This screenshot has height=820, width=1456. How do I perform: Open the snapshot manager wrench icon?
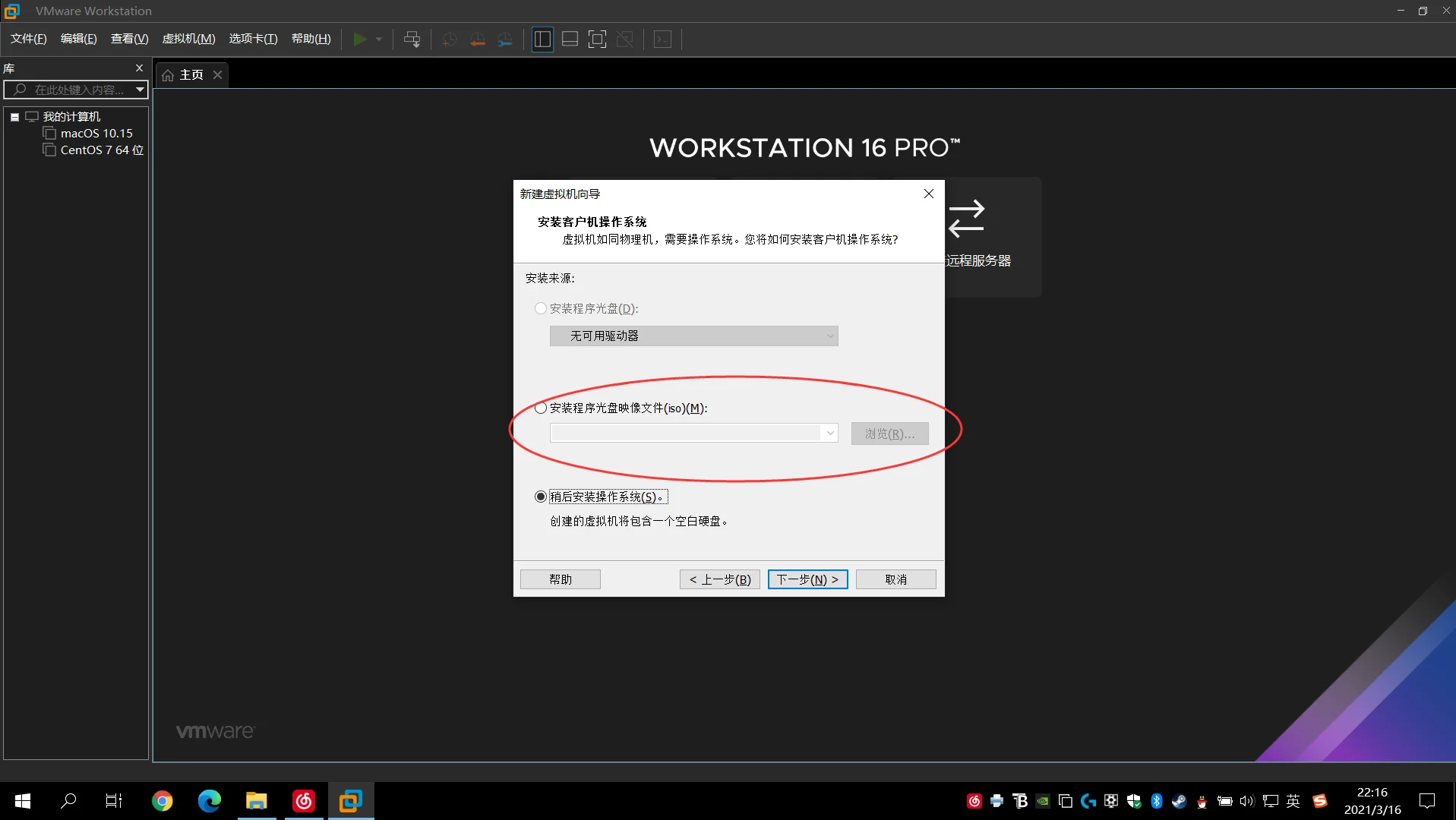pyautogui.click(x=505, y=39)
